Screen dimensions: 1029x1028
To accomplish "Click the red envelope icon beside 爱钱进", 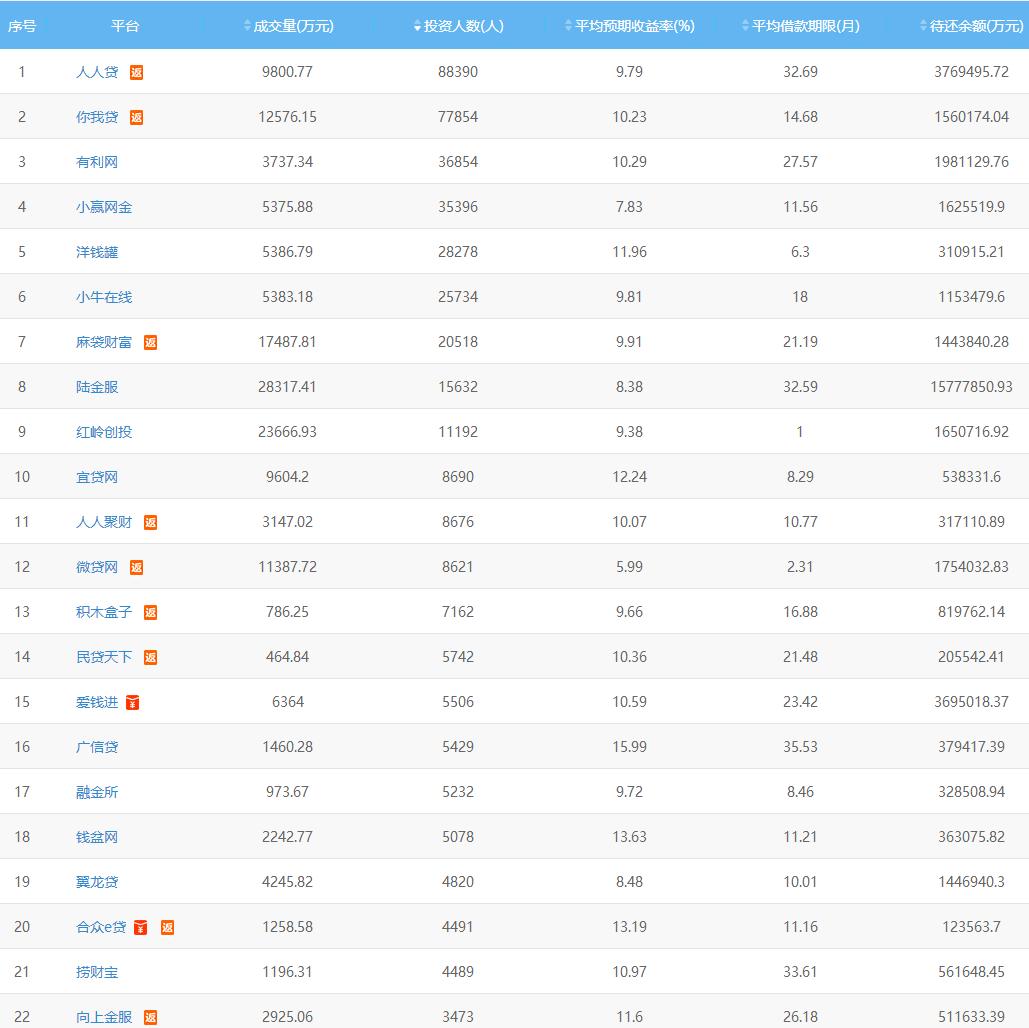I will coord(133,702).
